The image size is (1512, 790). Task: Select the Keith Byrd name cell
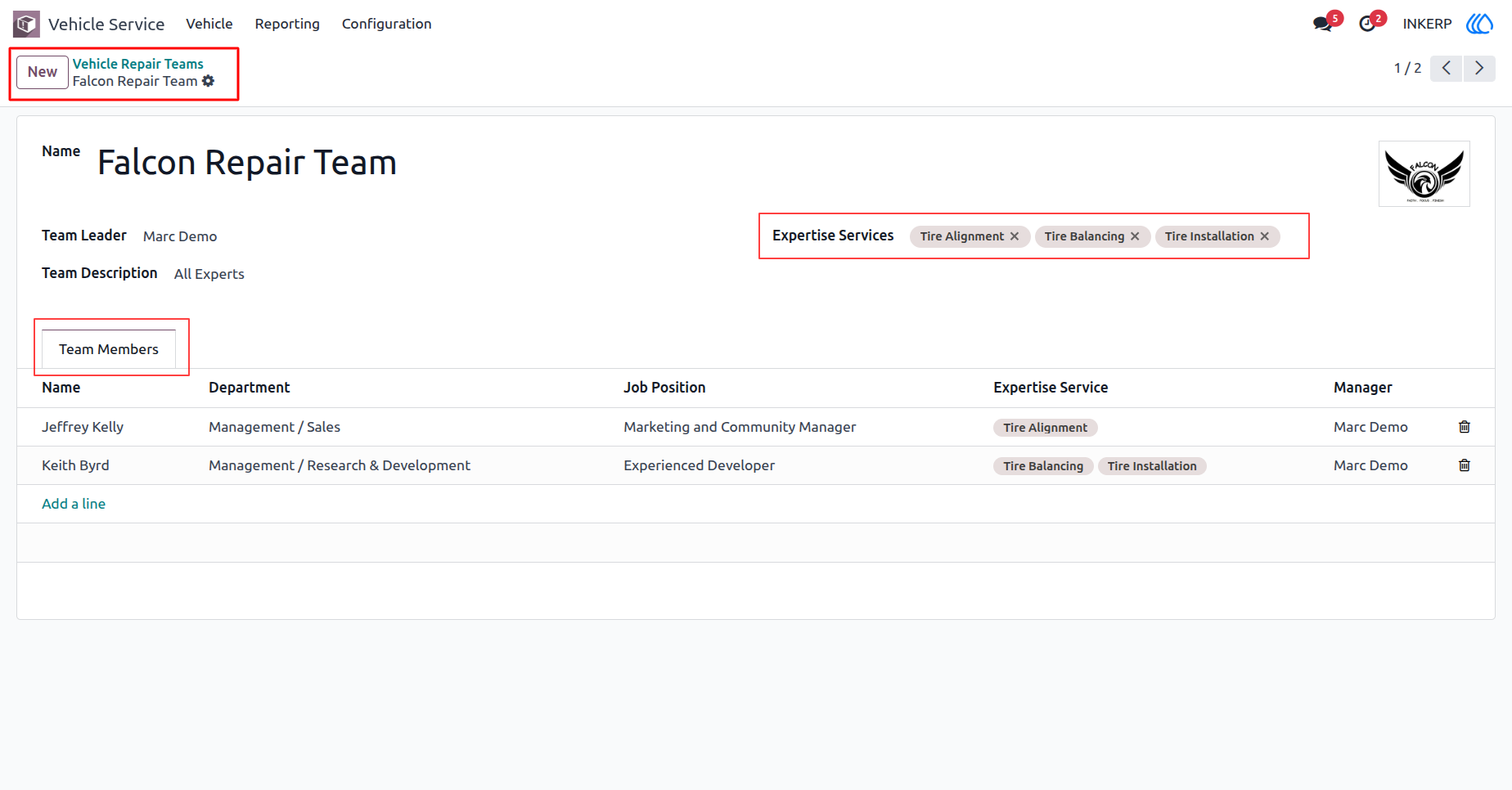coord(75,465)
